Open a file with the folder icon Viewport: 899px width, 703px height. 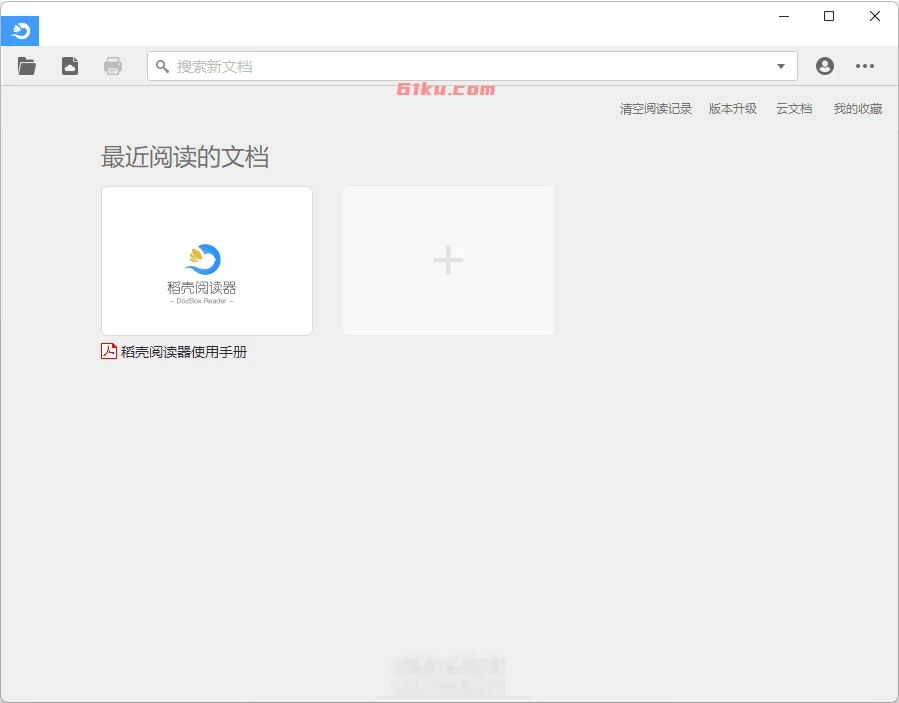tap(26, 66)
